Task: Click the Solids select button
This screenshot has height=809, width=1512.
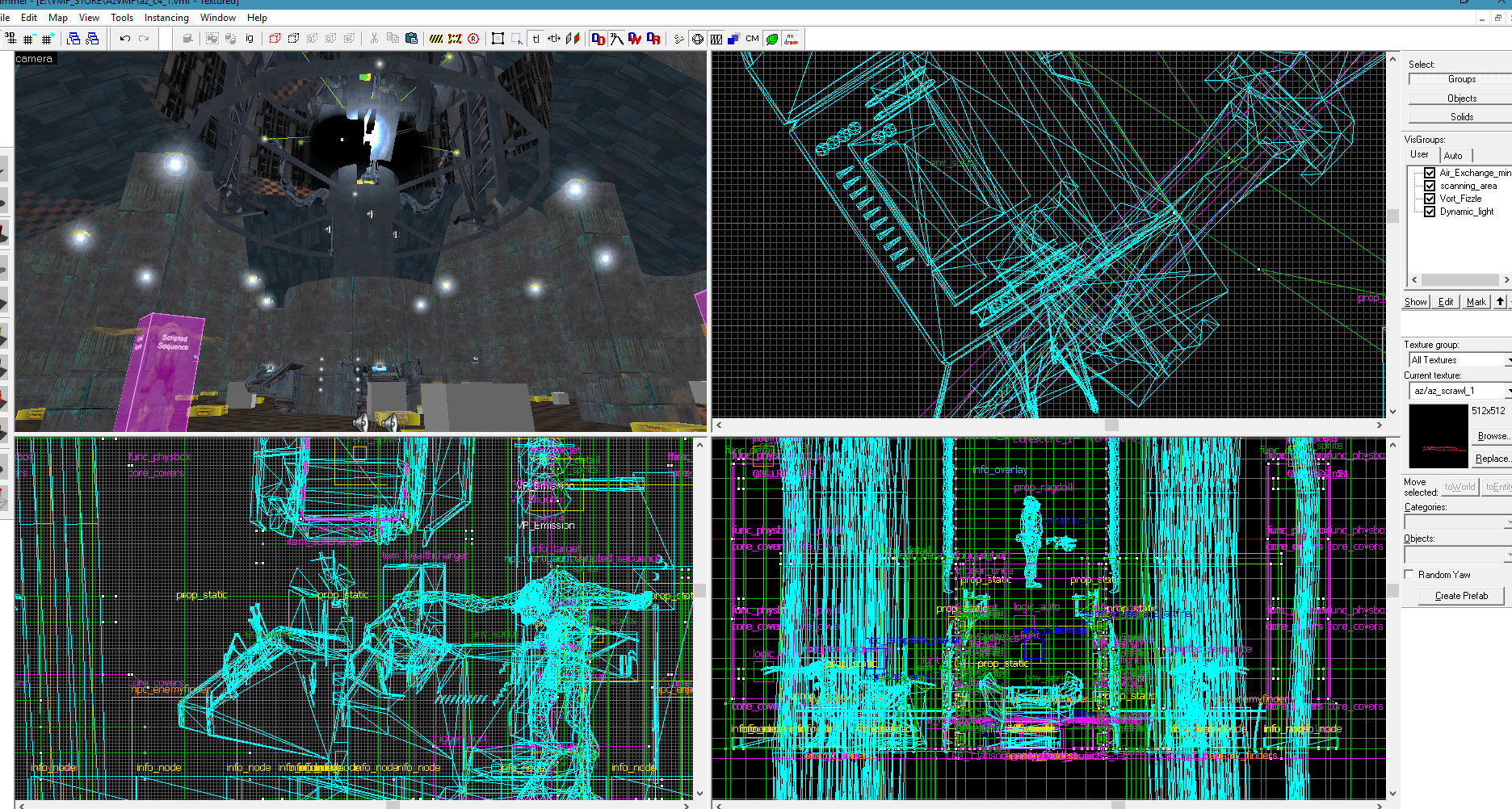Action: [x=1461, y=117]
